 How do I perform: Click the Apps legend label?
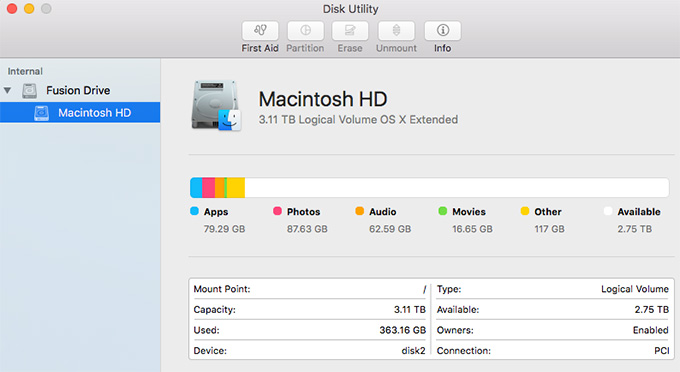[x=216, y=212]
